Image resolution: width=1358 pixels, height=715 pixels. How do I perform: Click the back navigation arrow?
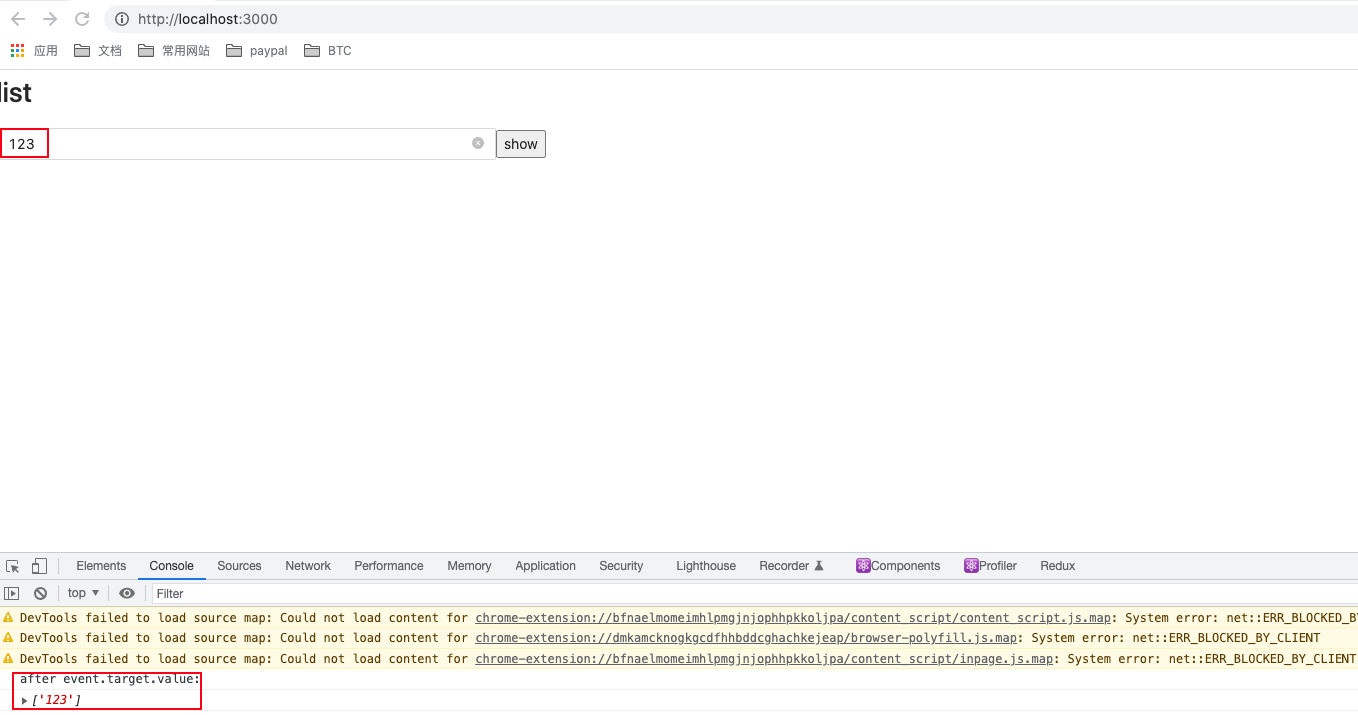[x=17, y=18]
